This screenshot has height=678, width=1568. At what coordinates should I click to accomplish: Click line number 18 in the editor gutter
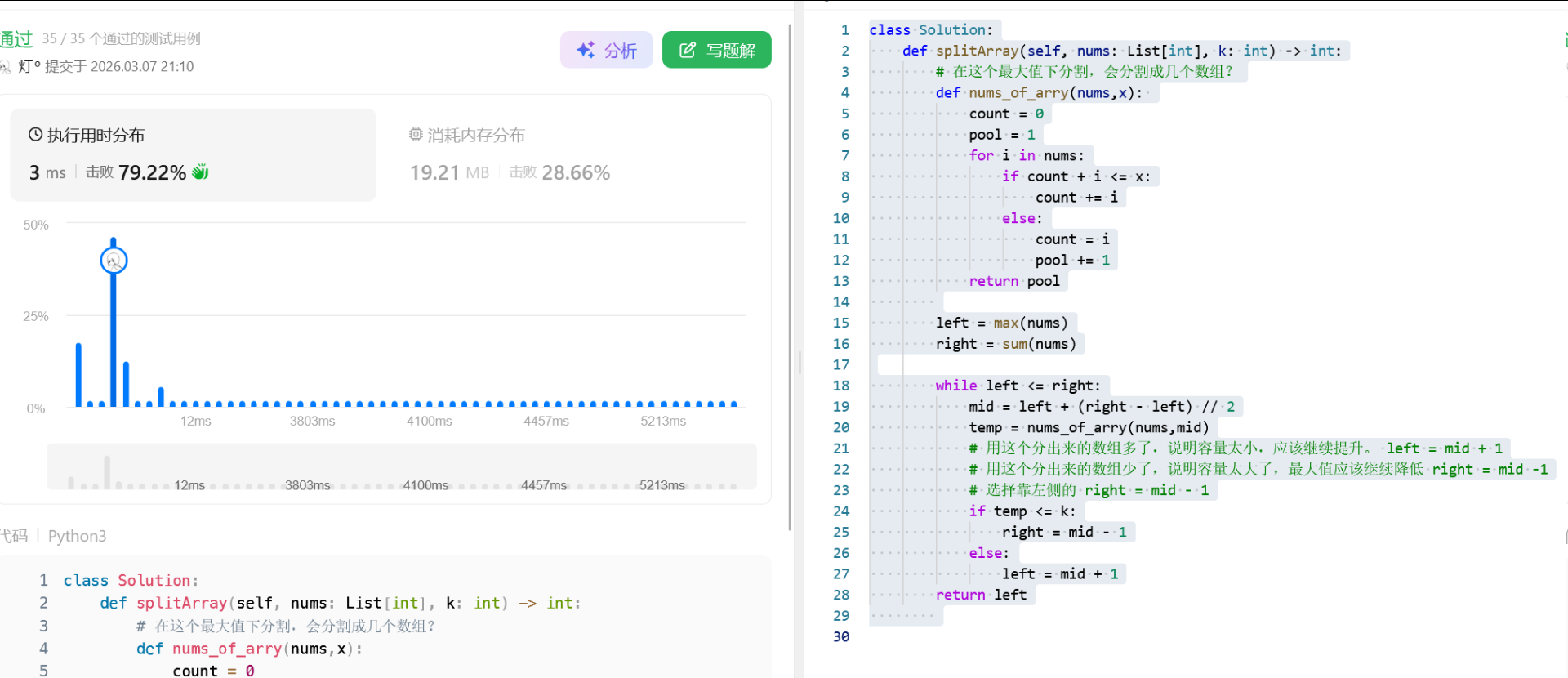coord(840,386)
